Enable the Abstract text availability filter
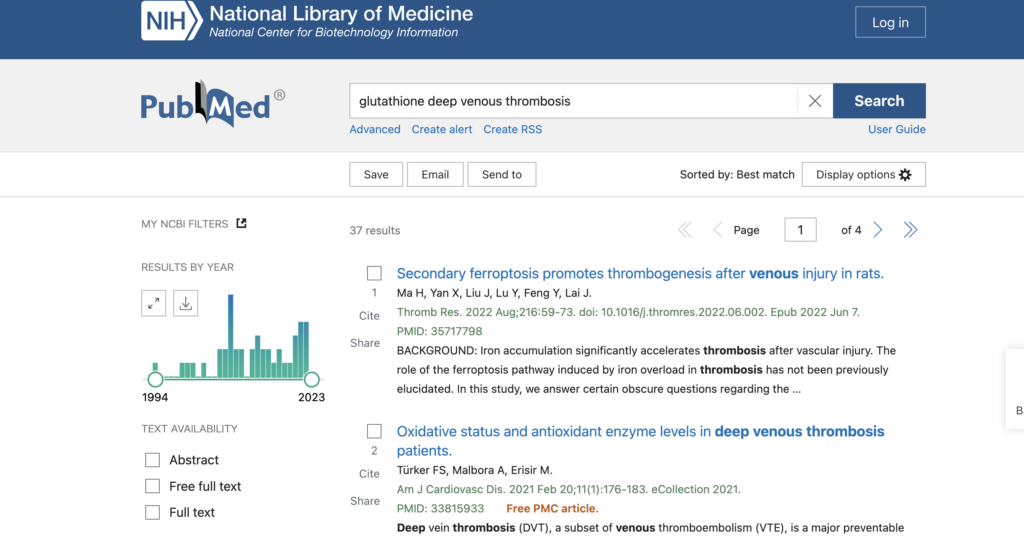1024x536 pixels. (x=153, y=460)
